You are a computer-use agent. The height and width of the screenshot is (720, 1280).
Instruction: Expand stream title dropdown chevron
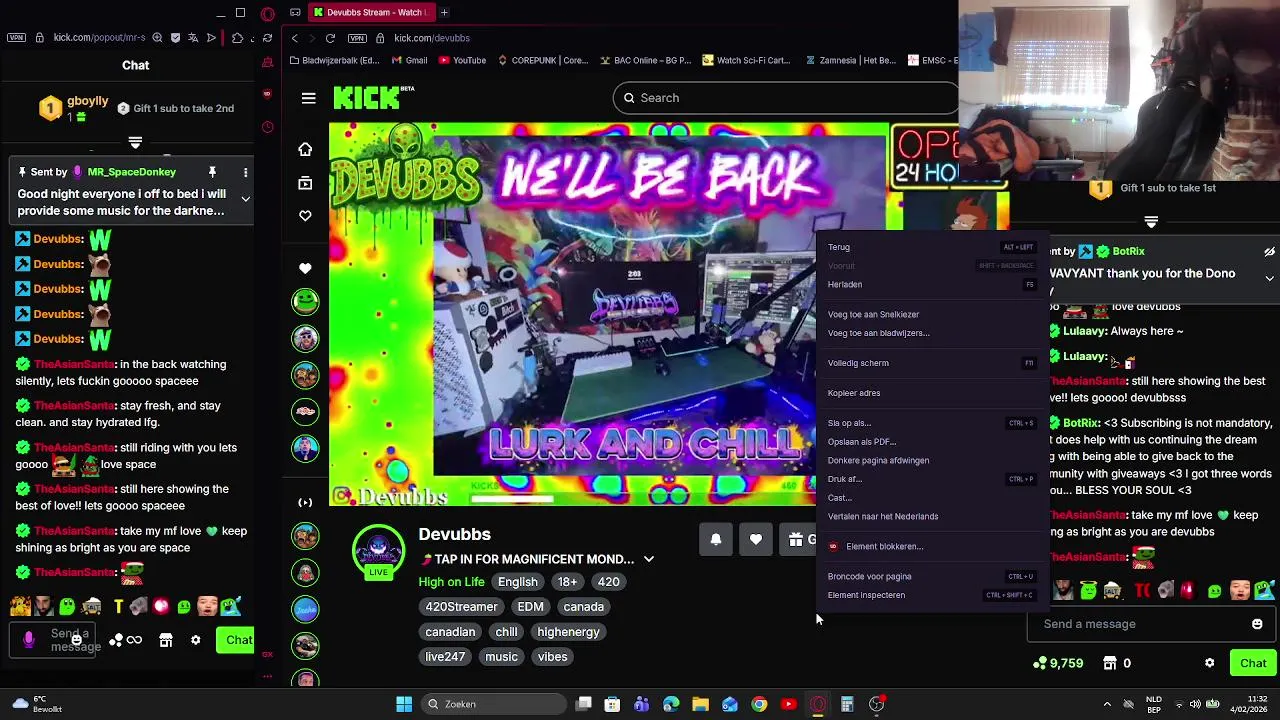648,559
